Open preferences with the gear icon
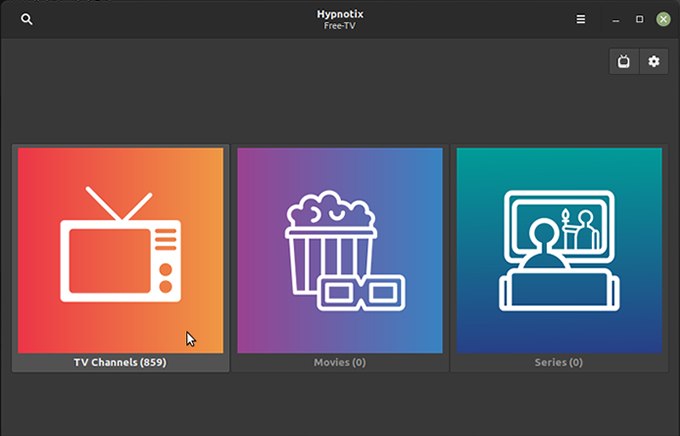Screen dimensions: 680x436 (x=654, y=61)
